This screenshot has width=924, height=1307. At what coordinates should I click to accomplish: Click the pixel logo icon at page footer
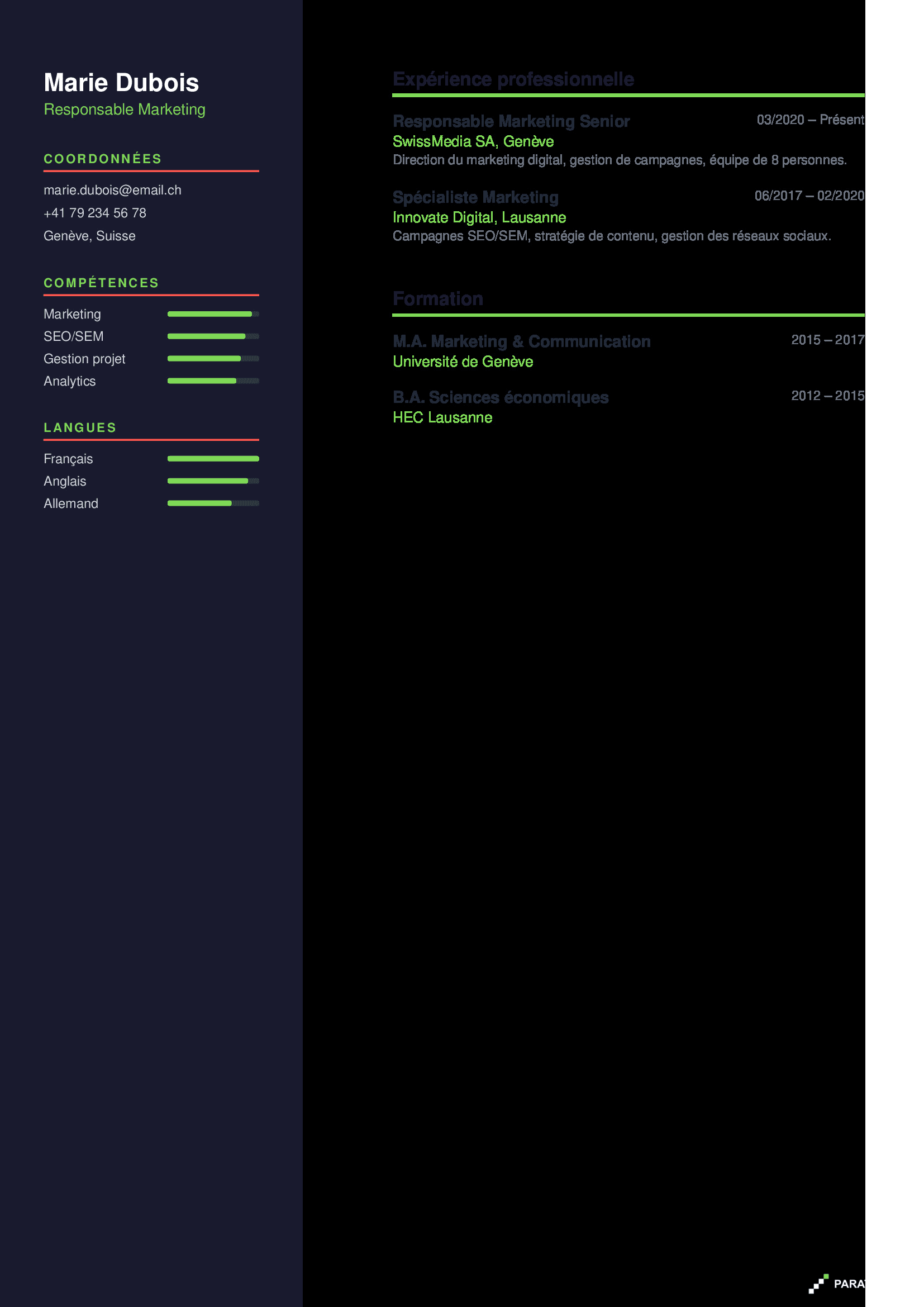click(818, 1284)
